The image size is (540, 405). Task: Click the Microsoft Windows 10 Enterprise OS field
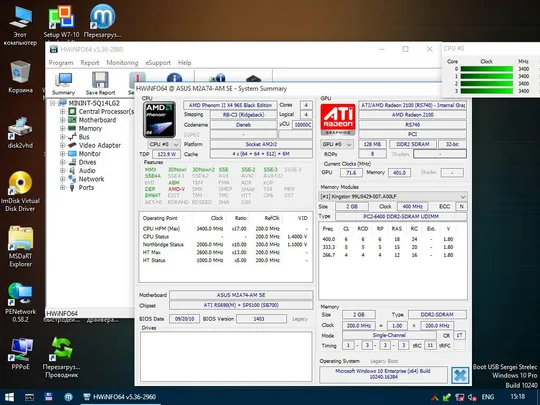coord(383,374)
